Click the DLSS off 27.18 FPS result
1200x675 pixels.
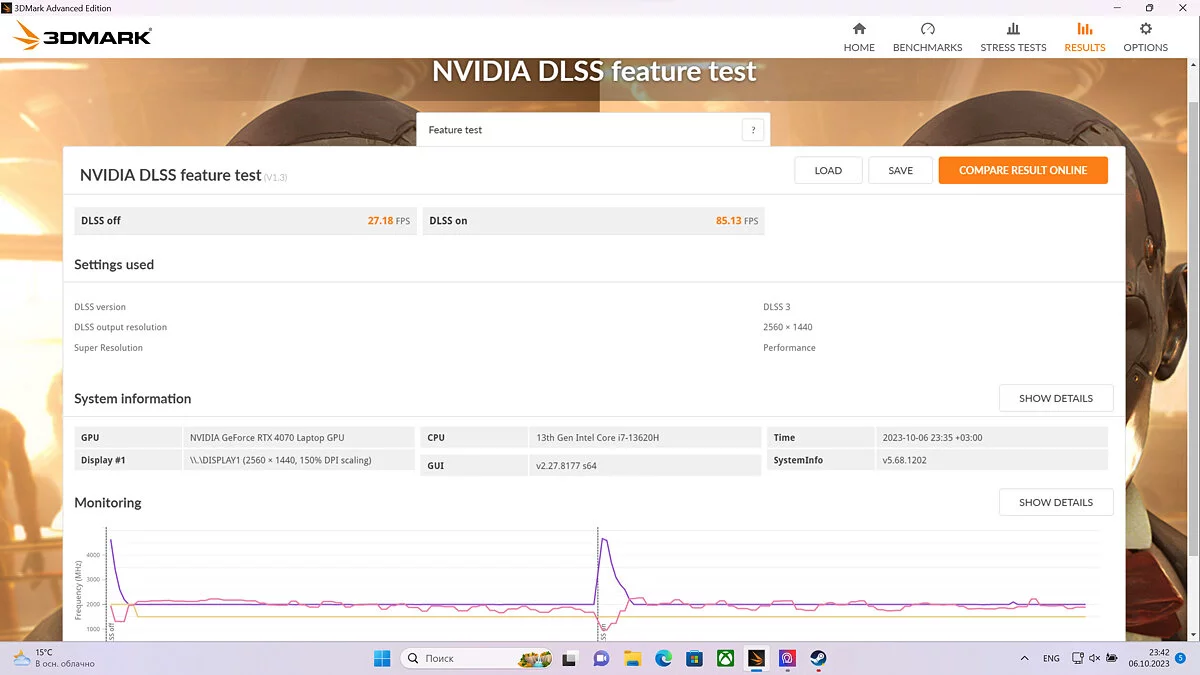click(245, 221)
